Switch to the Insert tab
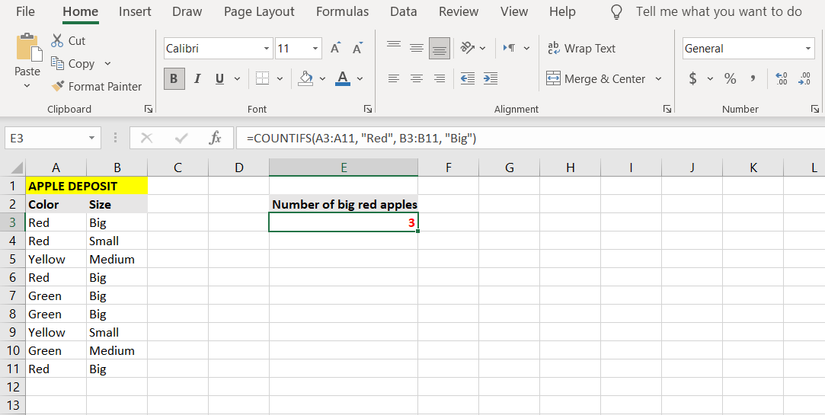Viewport: 825px width, 415px height. (x=135, y=12)
